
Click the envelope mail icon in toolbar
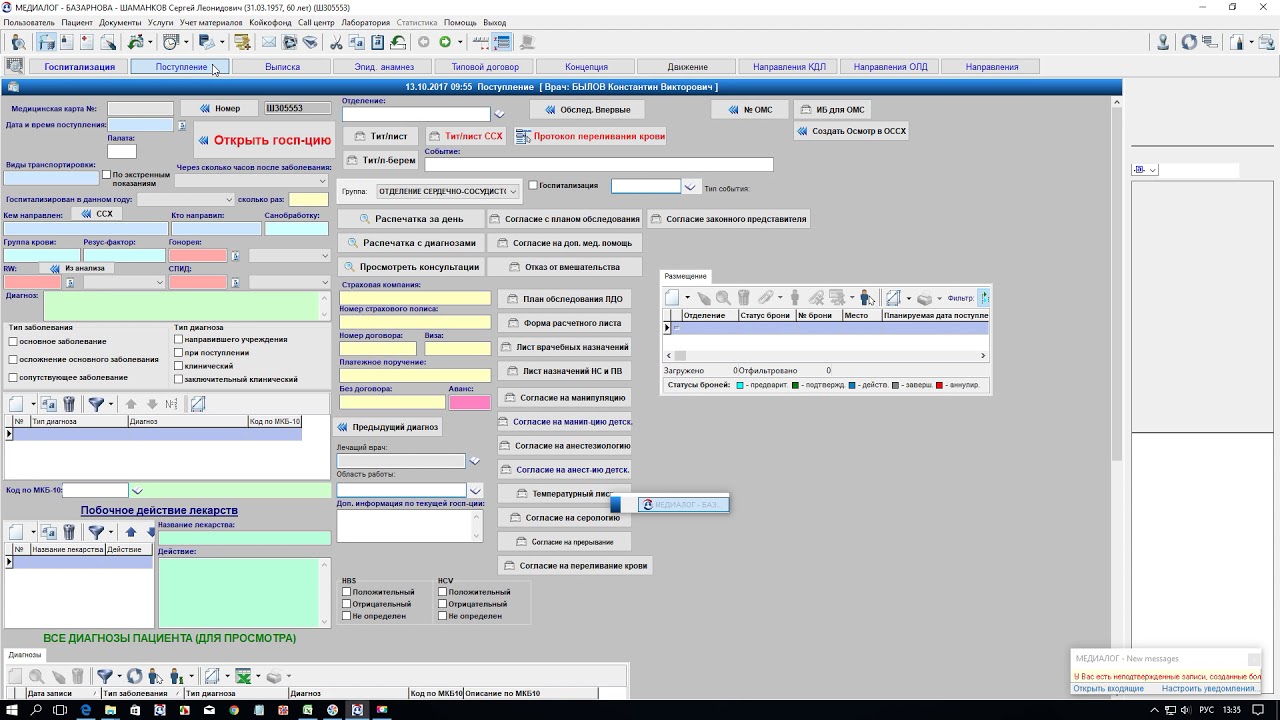269,42
